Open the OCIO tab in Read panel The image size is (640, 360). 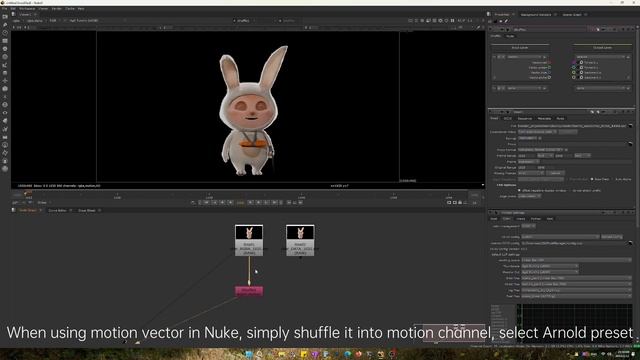point(507,118)
